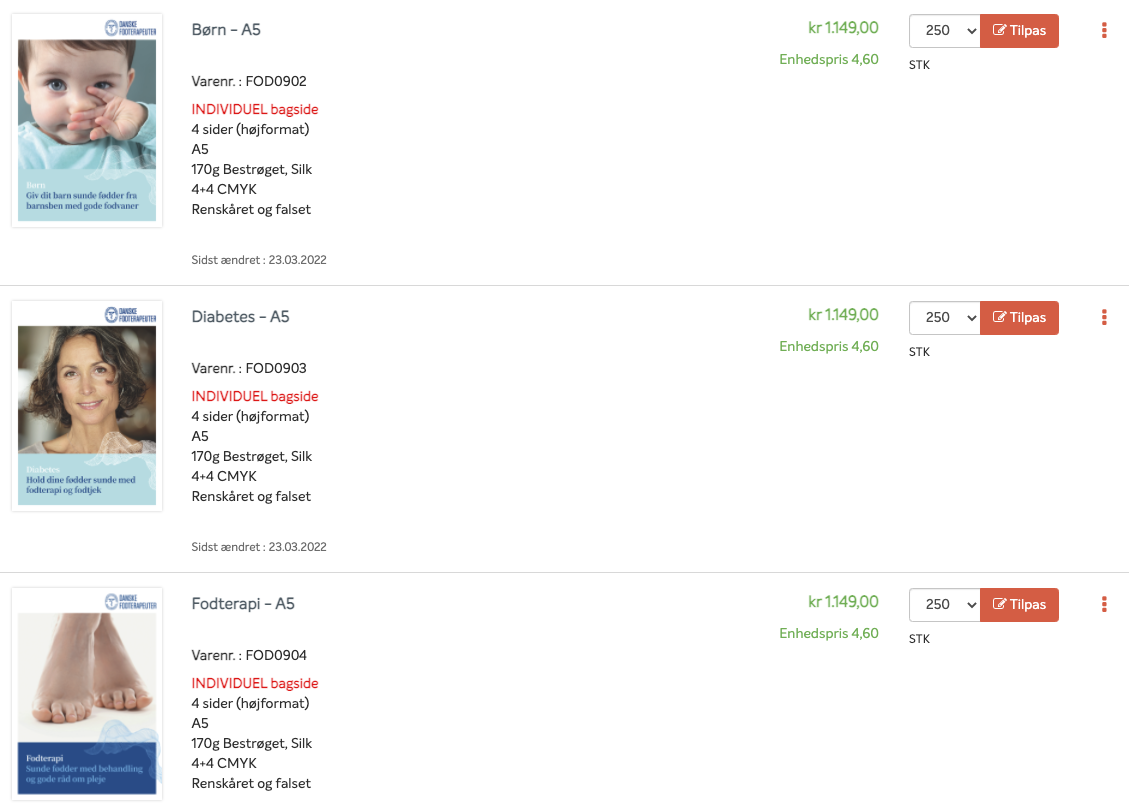Image resolution: width=1129 pixels, height=811 pixels.
Task: Click the Børn – A5 product title
Action: tap(226, 30)
